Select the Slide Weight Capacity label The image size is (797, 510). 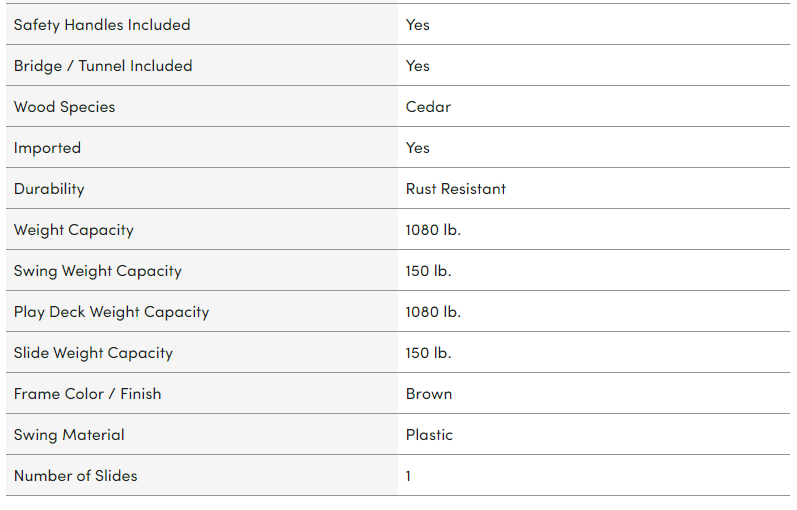93,352
